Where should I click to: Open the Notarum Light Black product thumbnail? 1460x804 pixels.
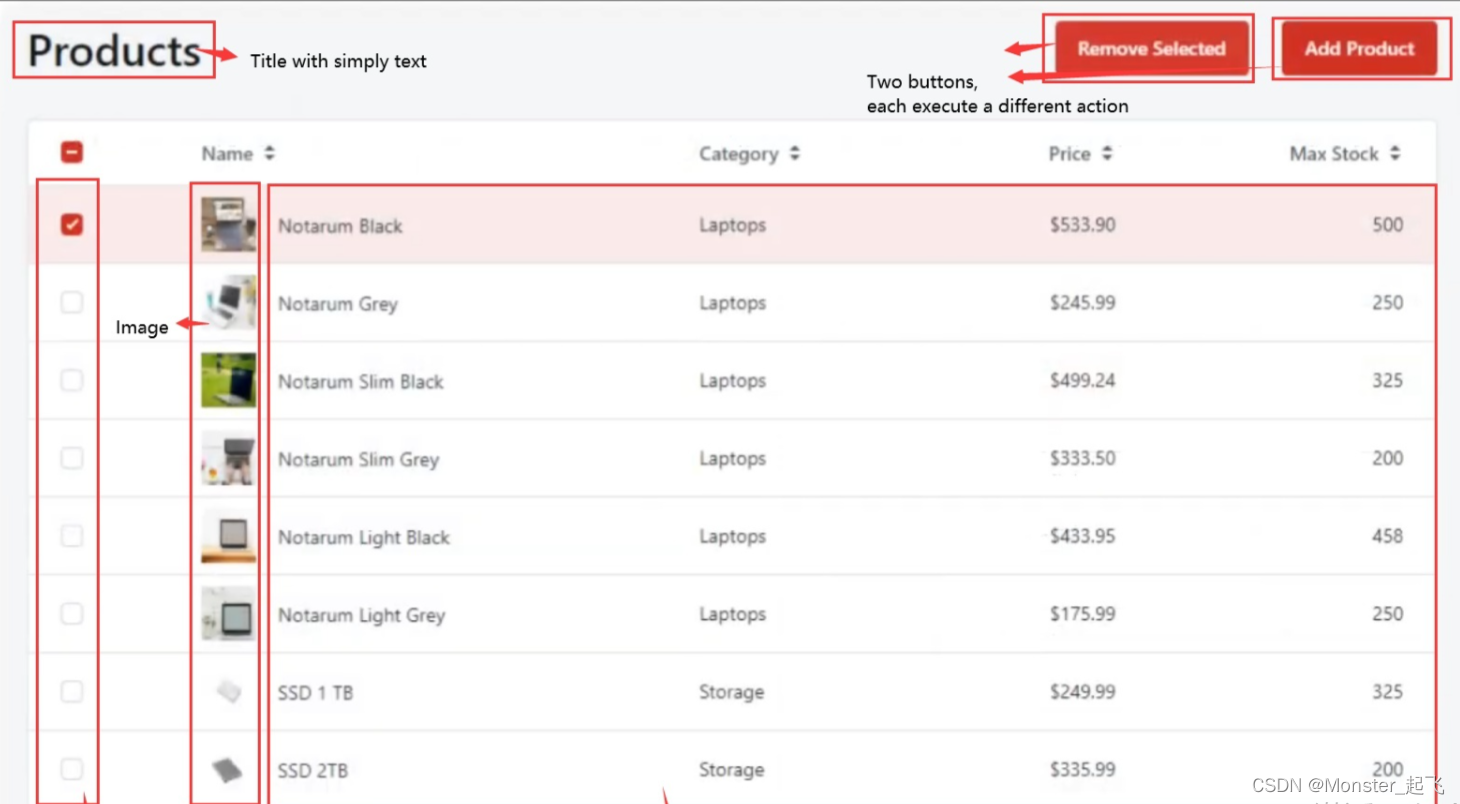tap(228, 536)
